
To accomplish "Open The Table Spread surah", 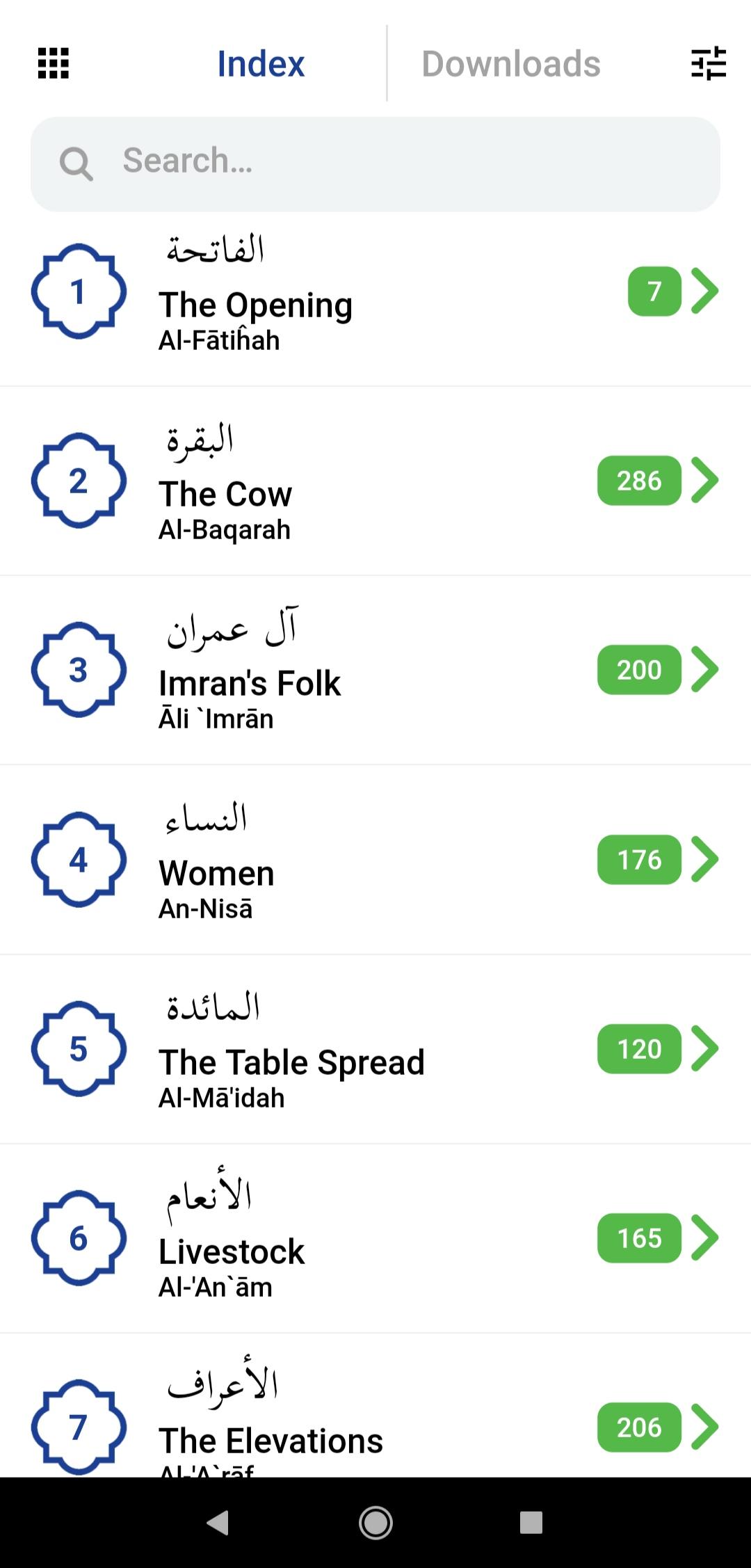I will (x=375, y=1049).
